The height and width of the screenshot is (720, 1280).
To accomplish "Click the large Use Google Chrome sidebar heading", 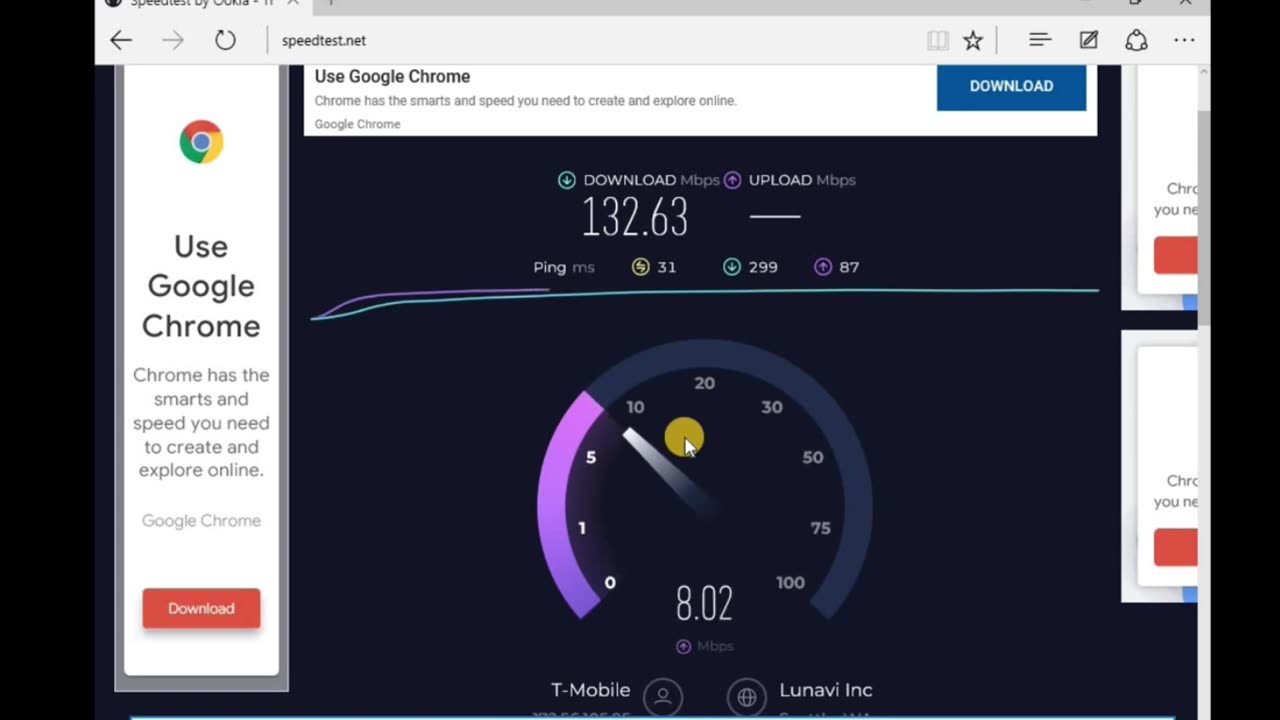I will tap(201, 286).
